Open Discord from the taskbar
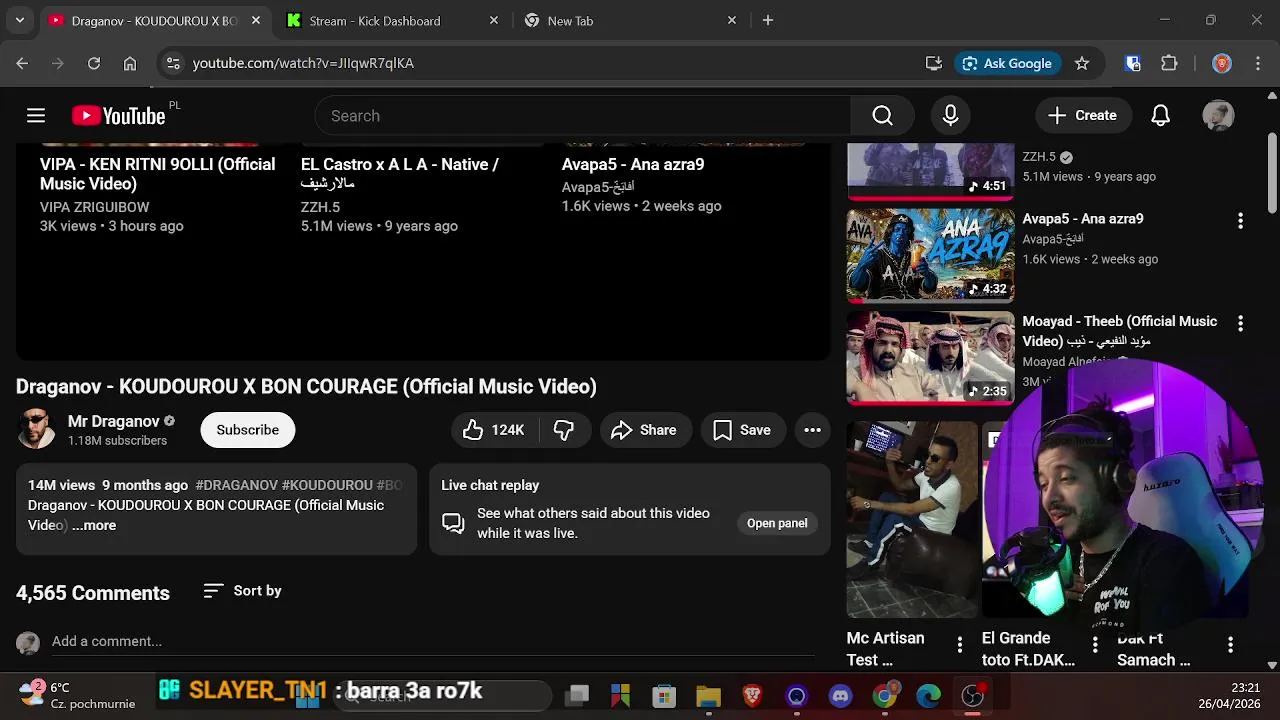This screenshot has height=720, width=1280. pos(840,696)
